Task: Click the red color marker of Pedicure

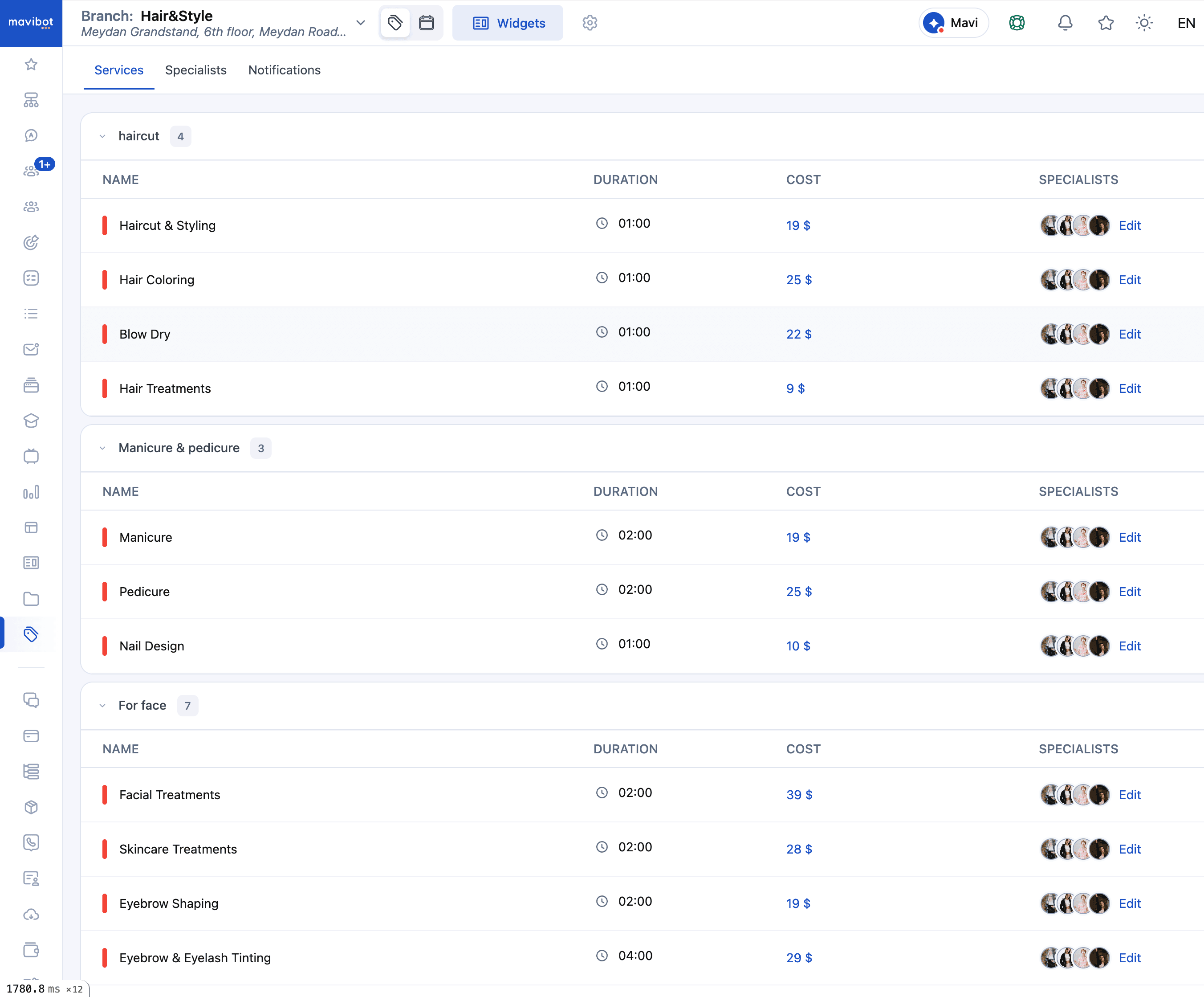Action: [104, 592]
